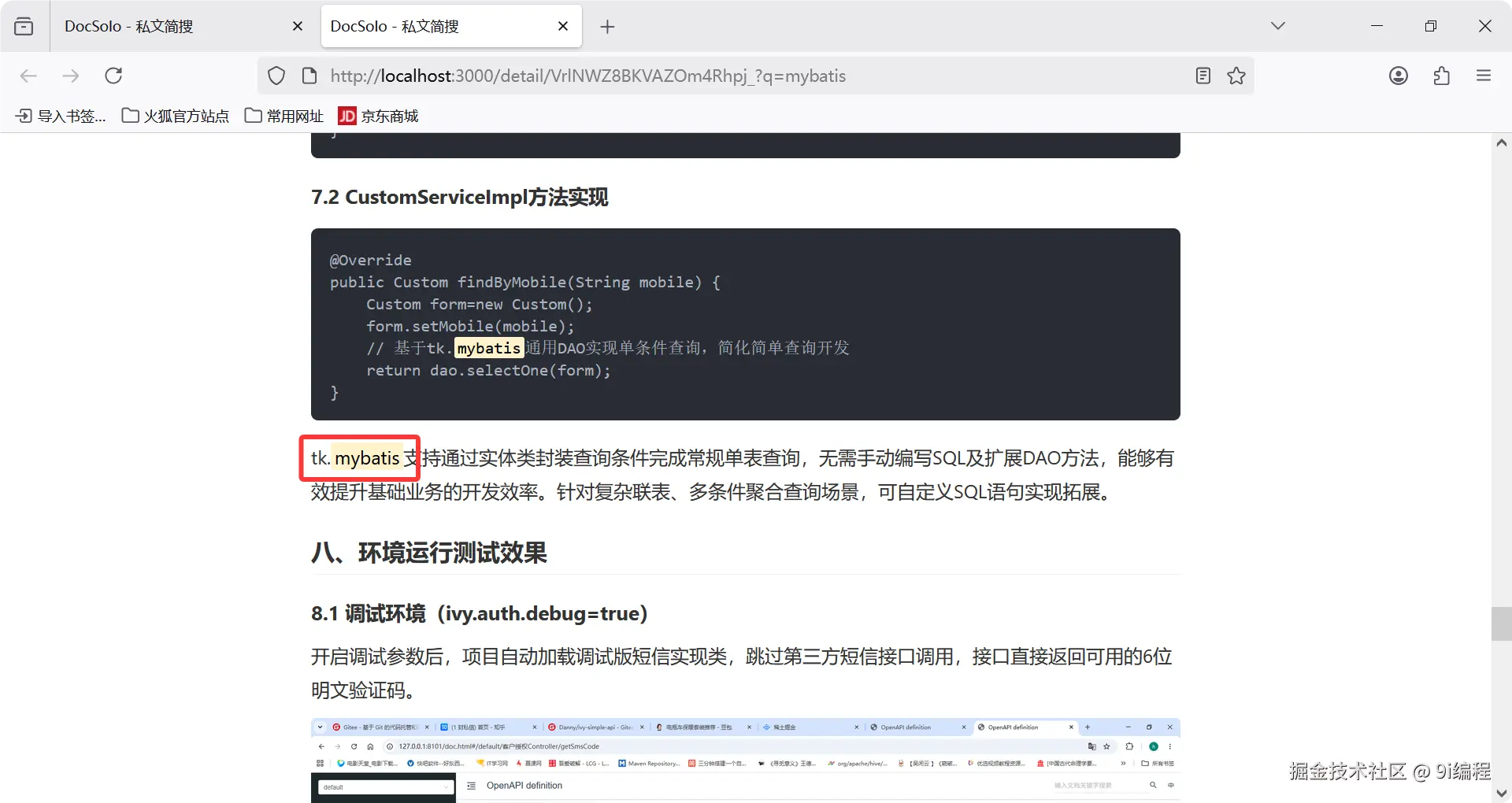The width and height of the screenshot is (1512, 803).
Task: Click highlighted mybatis in paragraph
Action: (367, 458)
